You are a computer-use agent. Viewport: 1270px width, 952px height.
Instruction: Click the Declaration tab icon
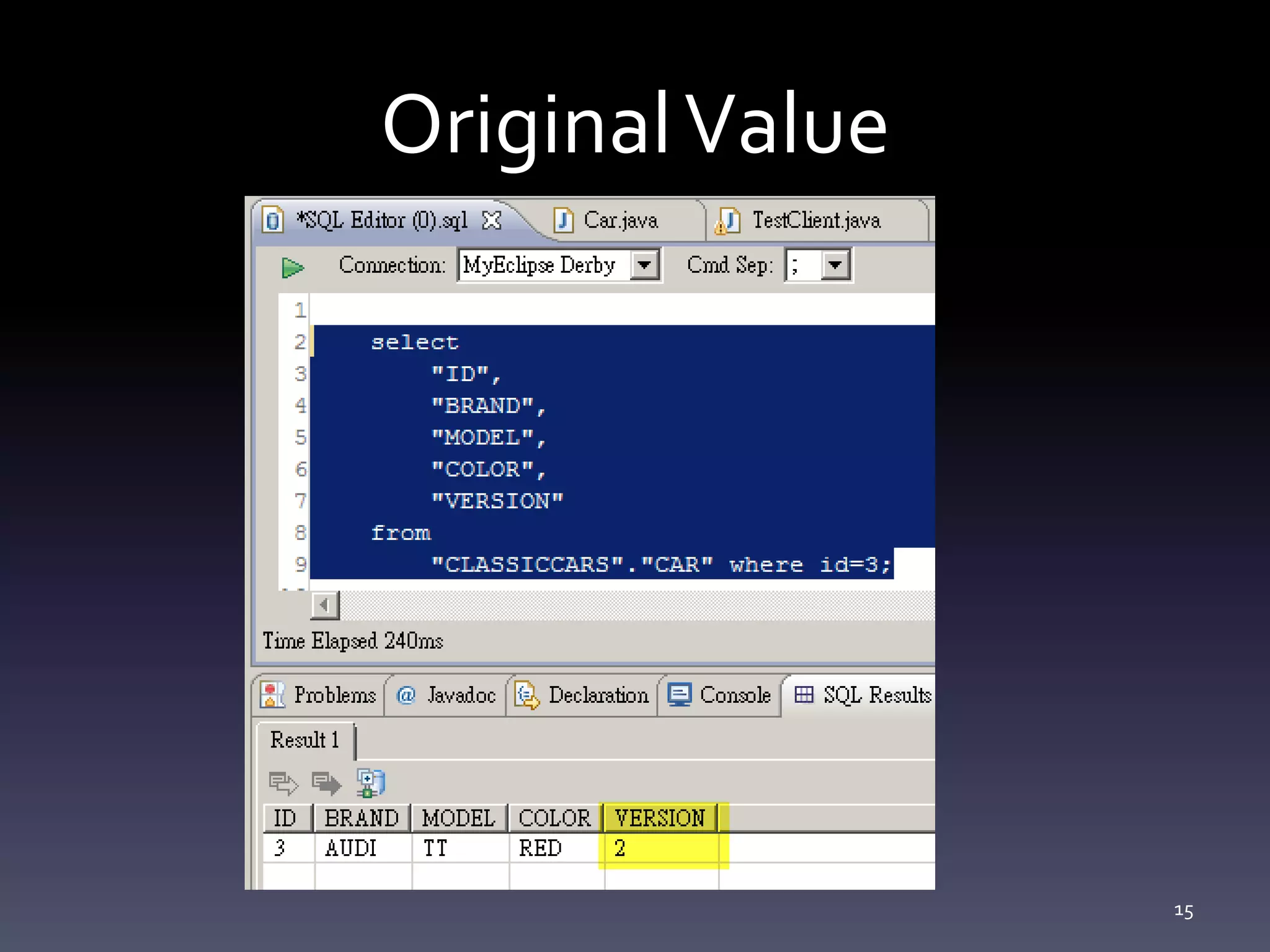pos(527,695)
